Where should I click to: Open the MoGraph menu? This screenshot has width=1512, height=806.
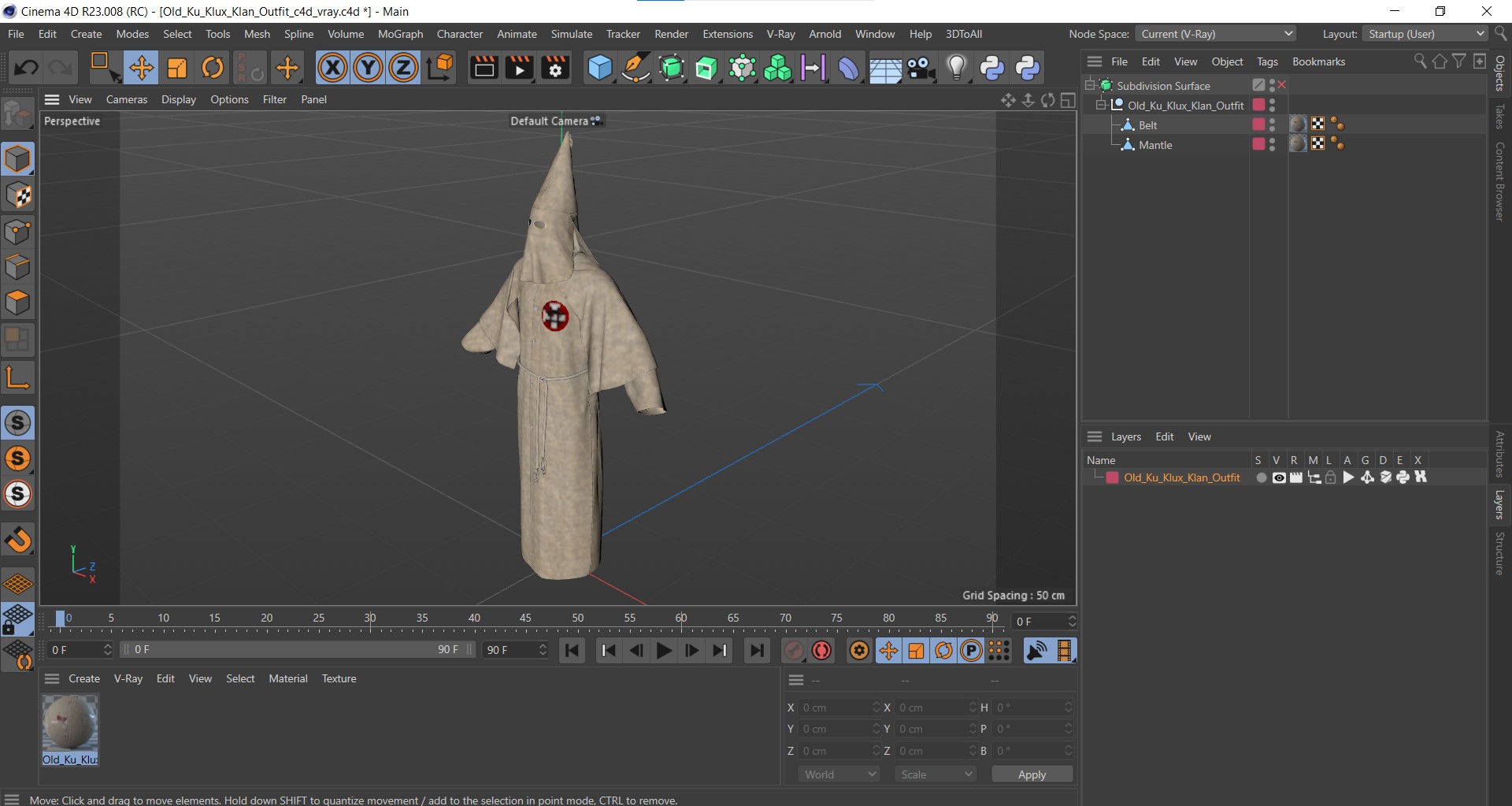click(x=400, y=34)
